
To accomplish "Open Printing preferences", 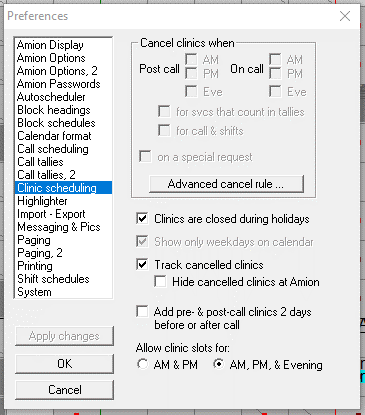I will (x=63, y=266).
